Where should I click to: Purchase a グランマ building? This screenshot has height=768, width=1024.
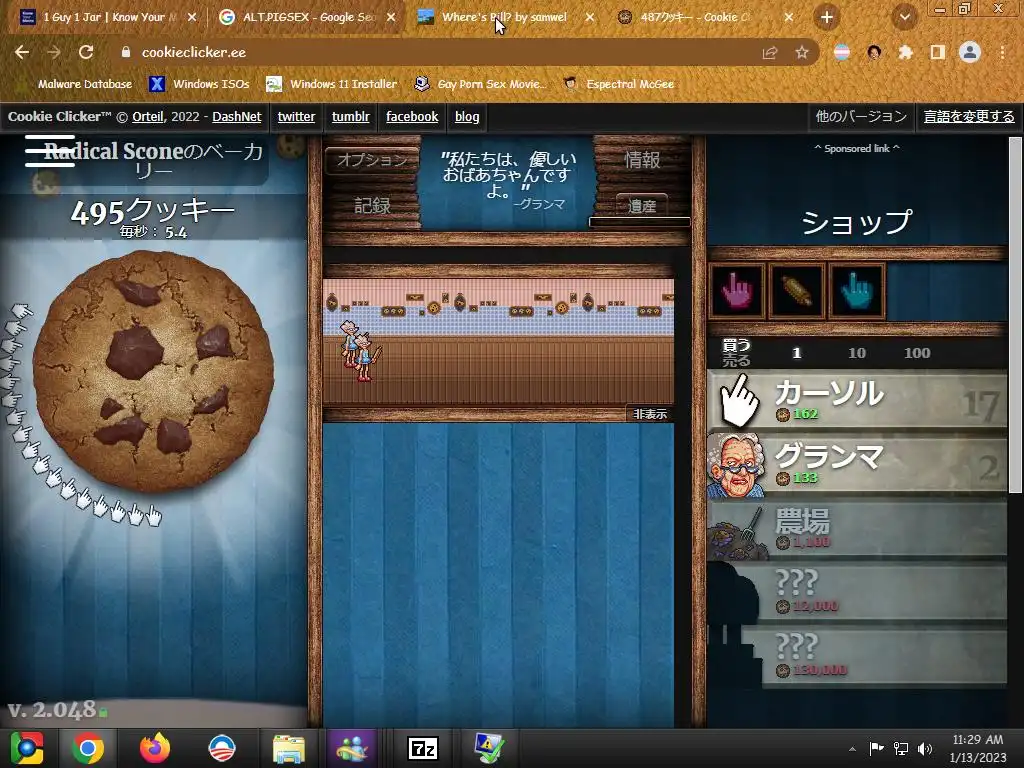click(x=857, y=464)
